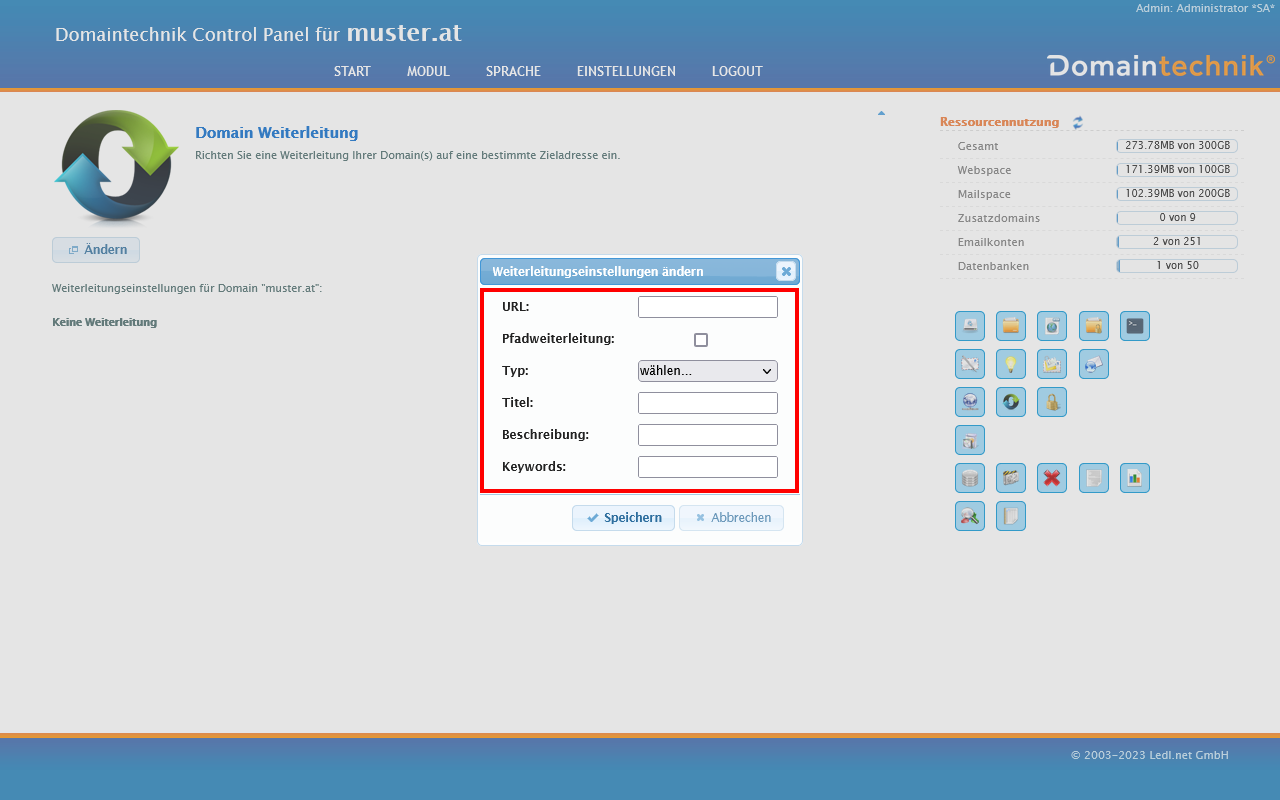Click the Abbrechen button
The image size is (1280, 800).
(731, 518)
